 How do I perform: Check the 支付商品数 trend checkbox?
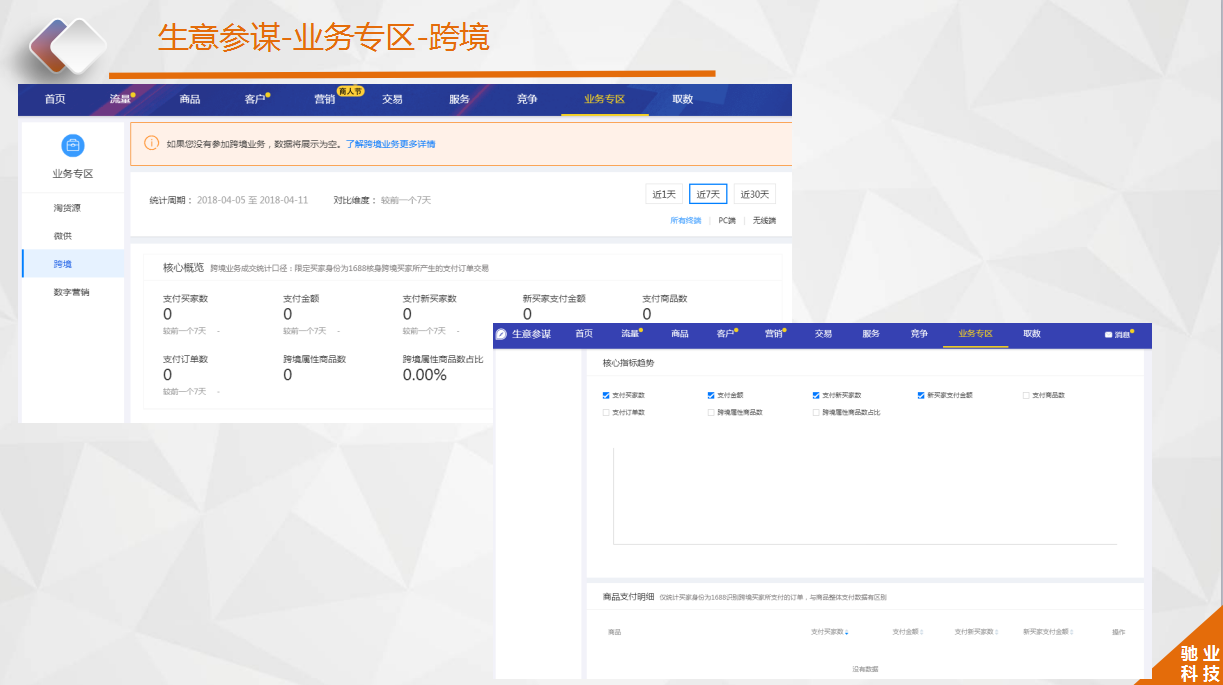(x=1026, y=395)
